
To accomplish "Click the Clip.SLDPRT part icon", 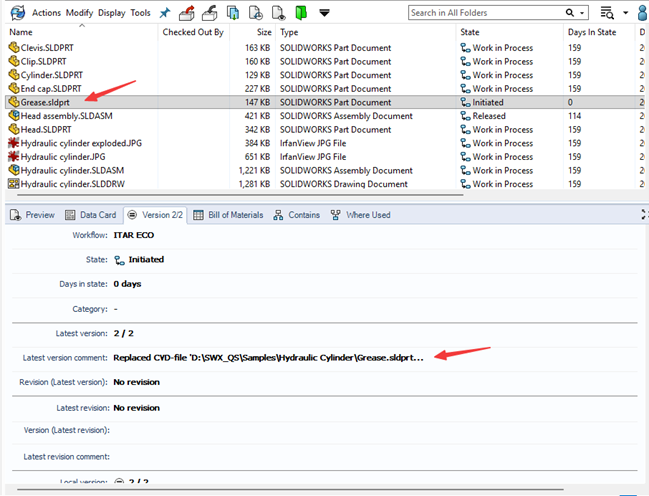I will point(14,61).
